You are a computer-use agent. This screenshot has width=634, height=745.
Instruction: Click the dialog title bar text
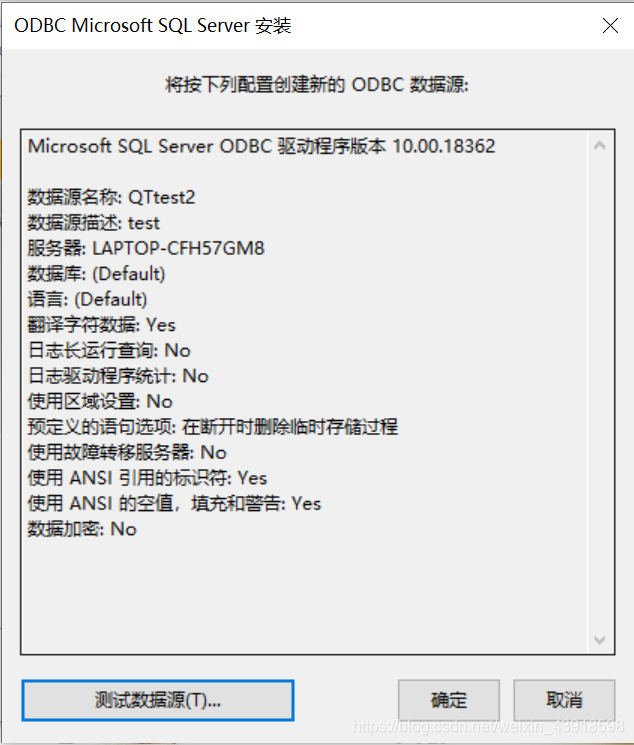click(153, 25)
